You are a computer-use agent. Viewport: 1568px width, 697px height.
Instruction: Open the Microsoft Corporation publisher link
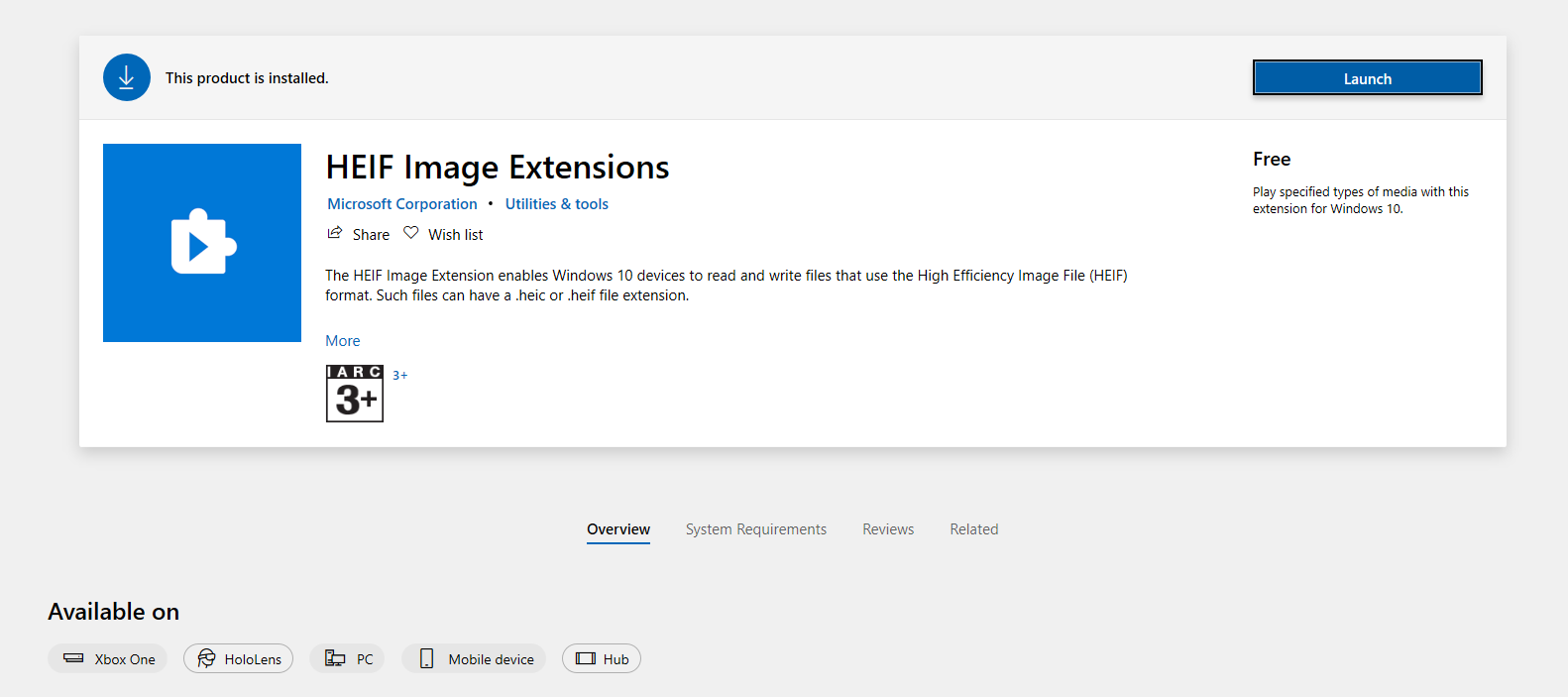point(402,204)
